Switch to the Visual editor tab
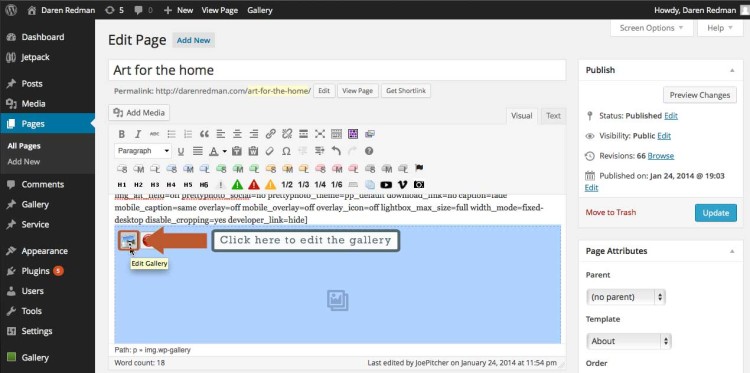The width and height of the screenshot is (750, 373). coord(521,116)
